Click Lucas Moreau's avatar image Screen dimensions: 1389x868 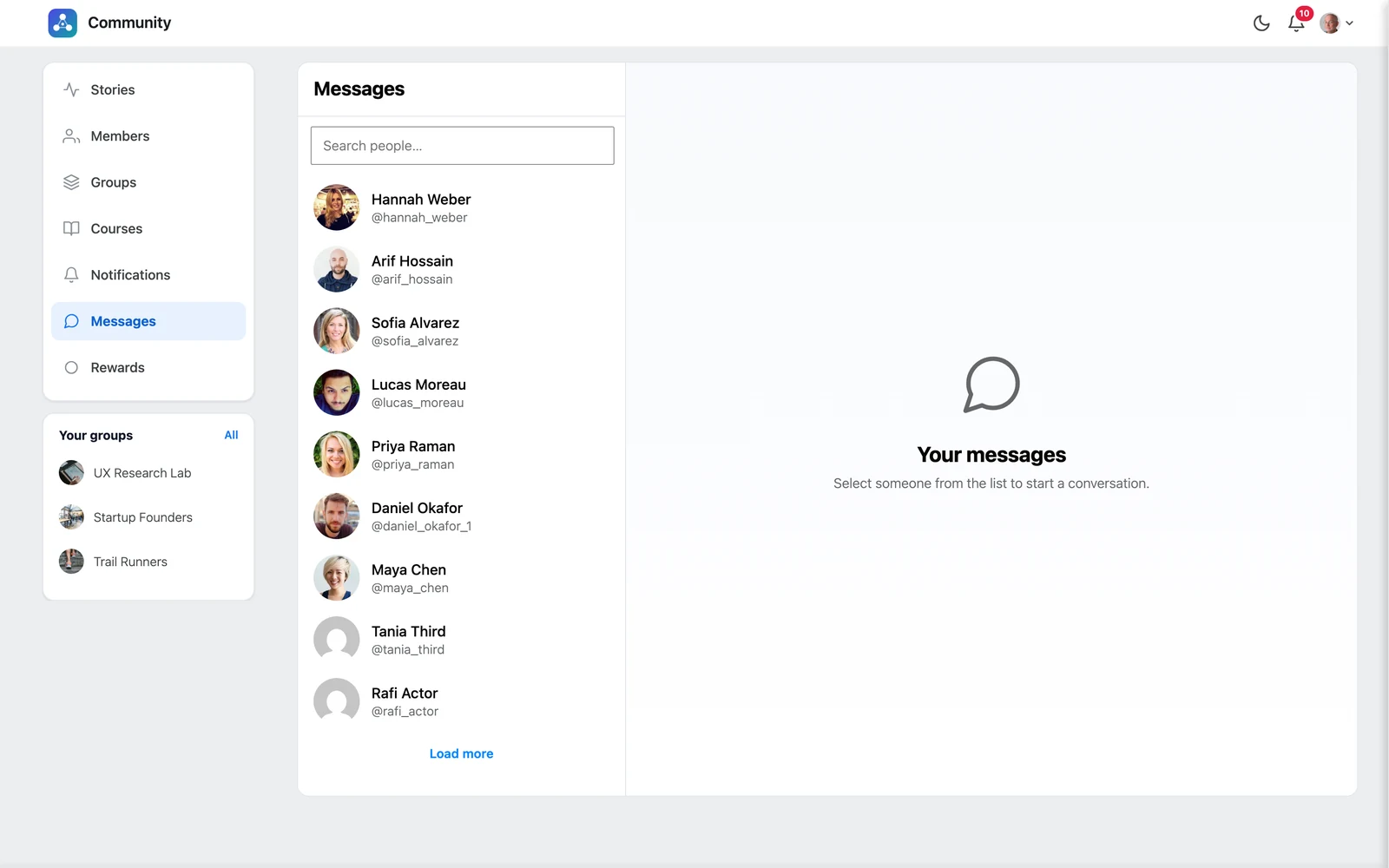point(337,392)
